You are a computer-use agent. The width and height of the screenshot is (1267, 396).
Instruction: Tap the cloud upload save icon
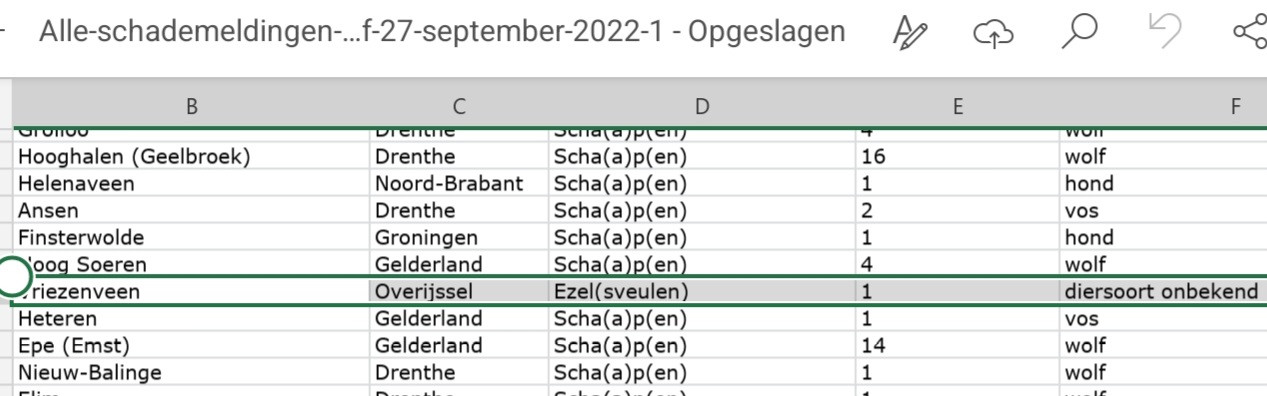pos(993,34)
